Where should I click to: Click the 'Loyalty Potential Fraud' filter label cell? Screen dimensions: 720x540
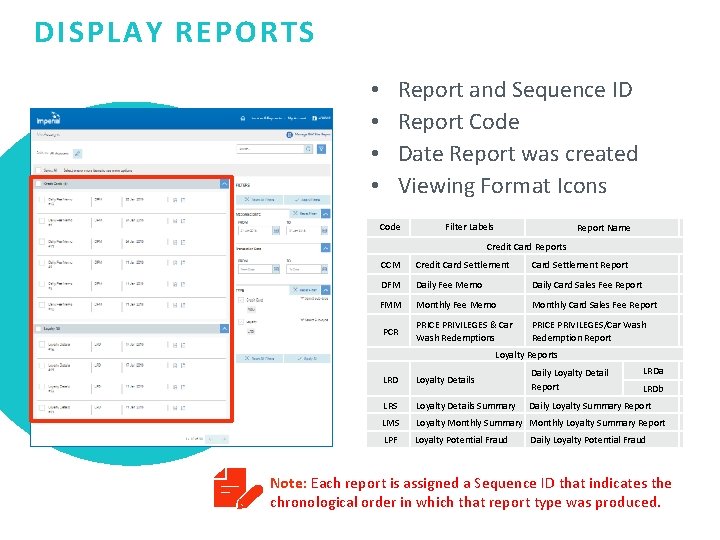[x=467, y=440]
